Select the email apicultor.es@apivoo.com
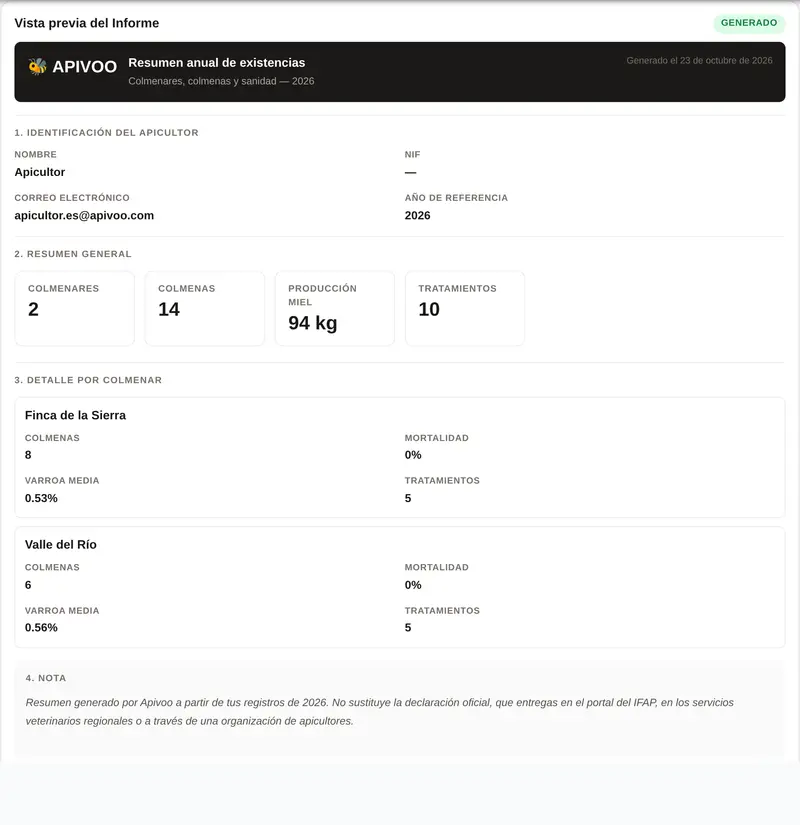The height and width of the screenshot is (825, 800). [x=84, y=215]
